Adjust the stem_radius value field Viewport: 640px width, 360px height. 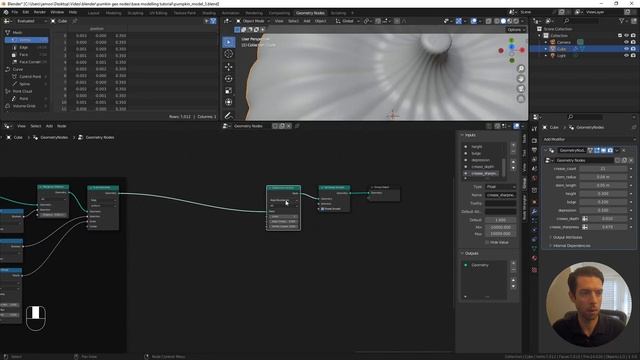(603, 177)
